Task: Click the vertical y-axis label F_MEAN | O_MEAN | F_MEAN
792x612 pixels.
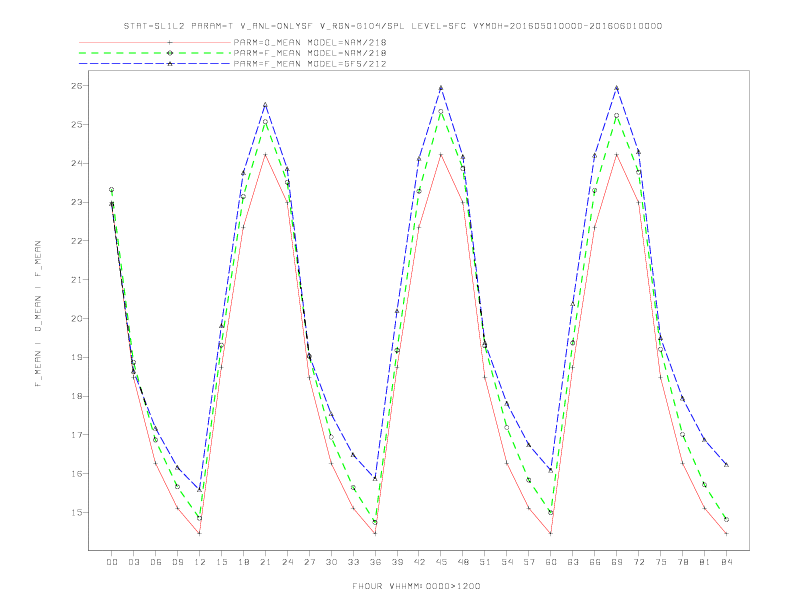Action: (37, 314)
